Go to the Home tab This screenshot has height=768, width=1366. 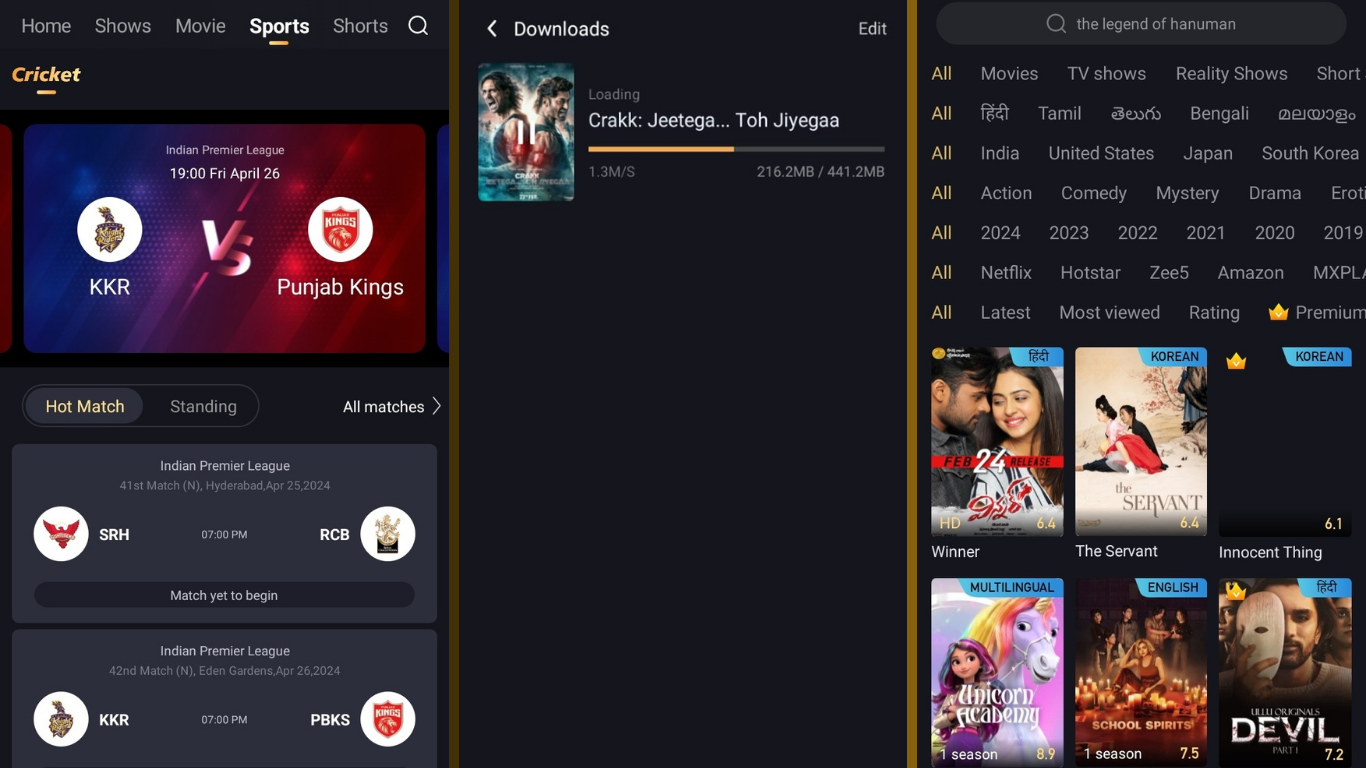[x=46, y=26]
